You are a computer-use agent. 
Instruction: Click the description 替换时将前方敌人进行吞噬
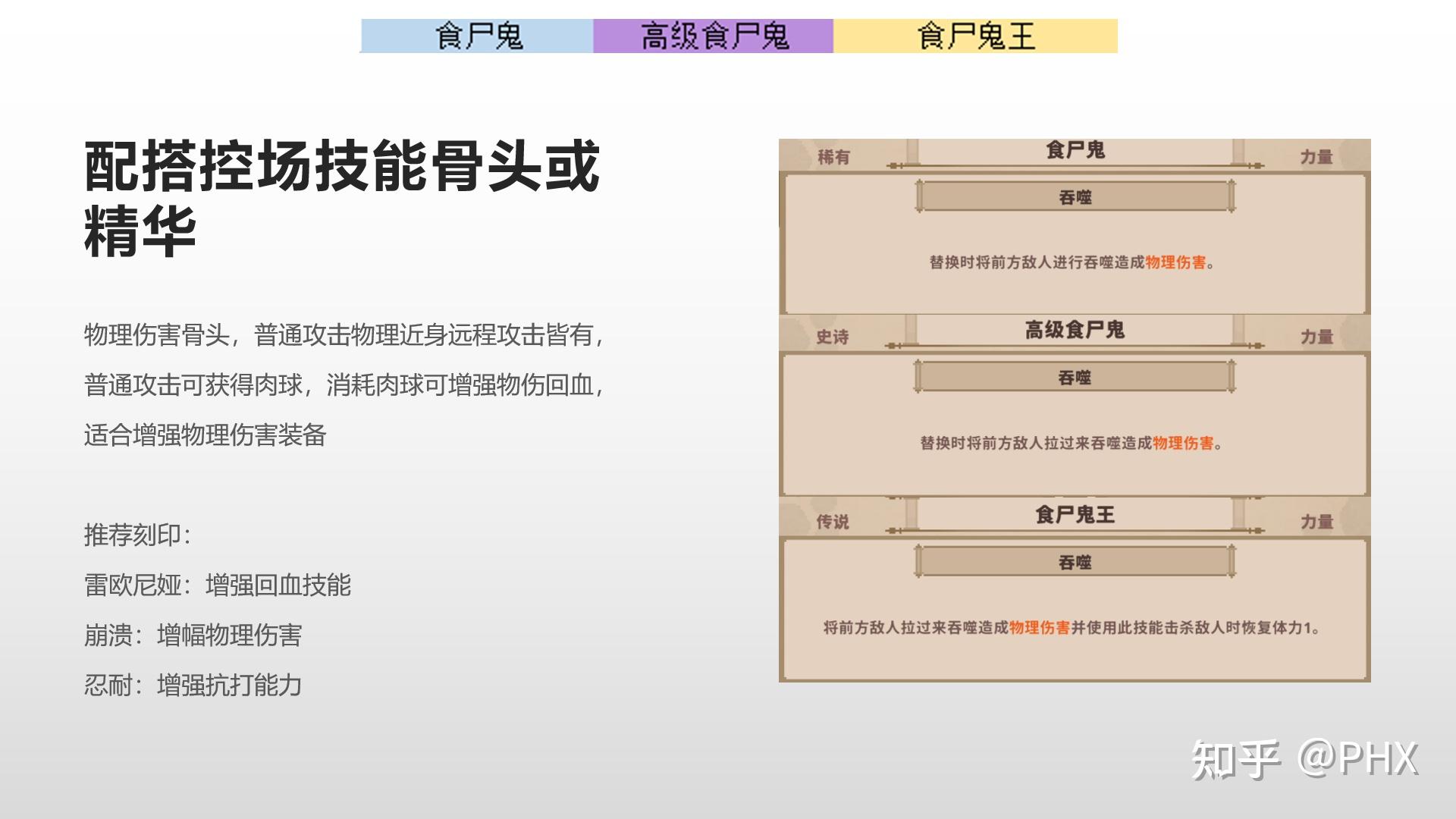coord(1072,262)
